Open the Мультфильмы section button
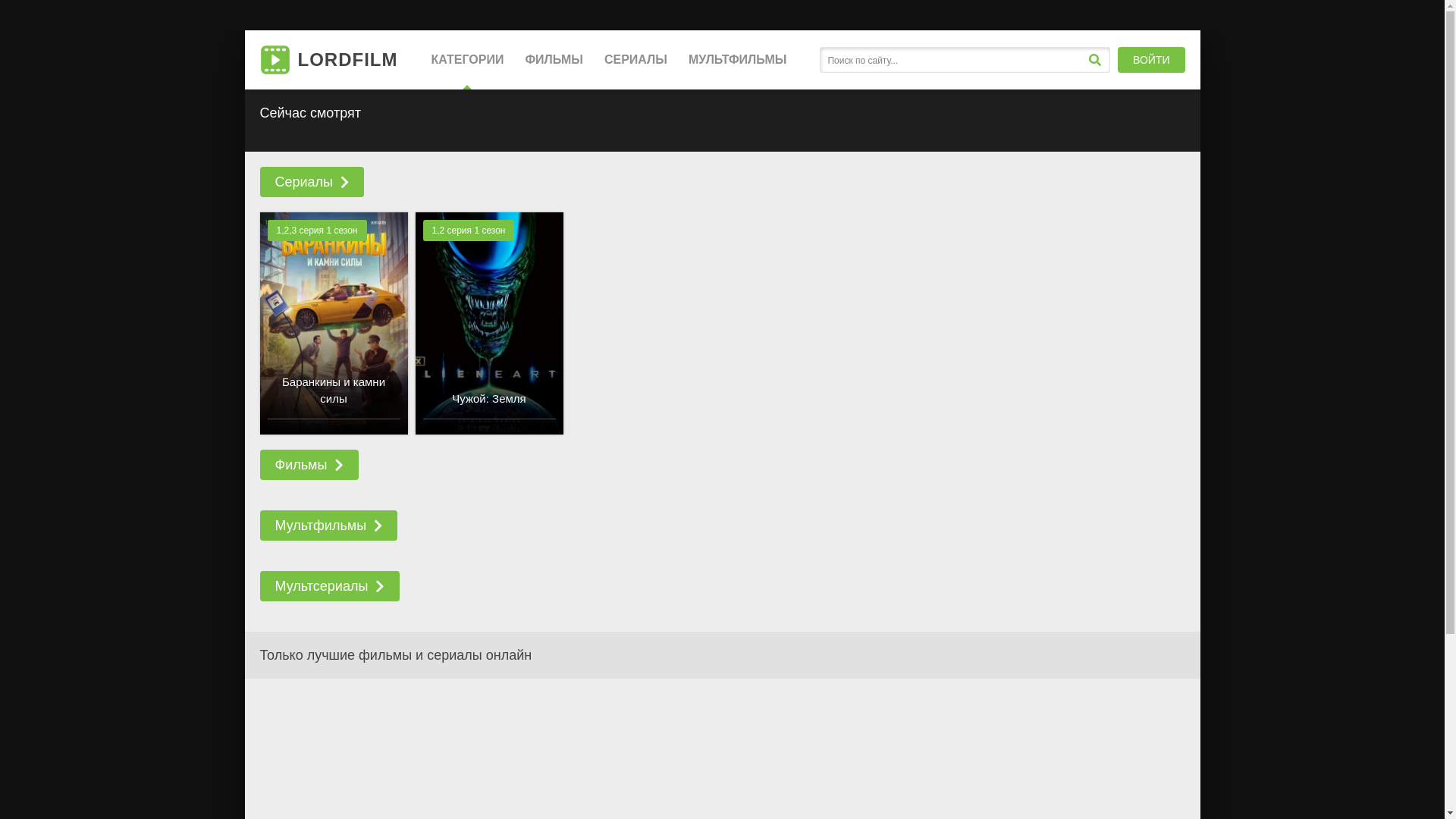Image resolution: width=1456 pixels, height=819 pixels. click(328, 526)
